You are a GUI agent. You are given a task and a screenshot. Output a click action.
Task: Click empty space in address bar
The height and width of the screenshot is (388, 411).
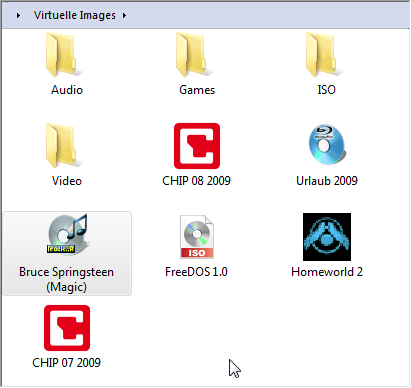click(267, 15)
